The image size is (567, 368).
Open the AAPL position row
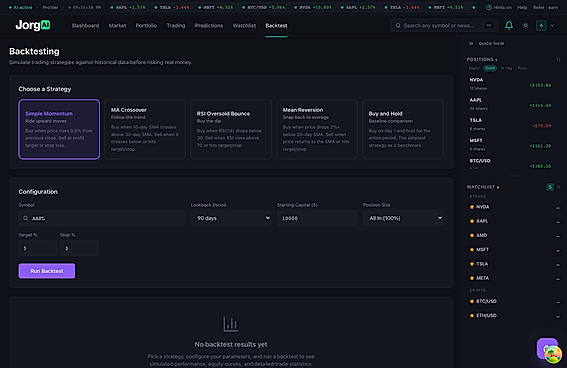click(x=510, y=104)
